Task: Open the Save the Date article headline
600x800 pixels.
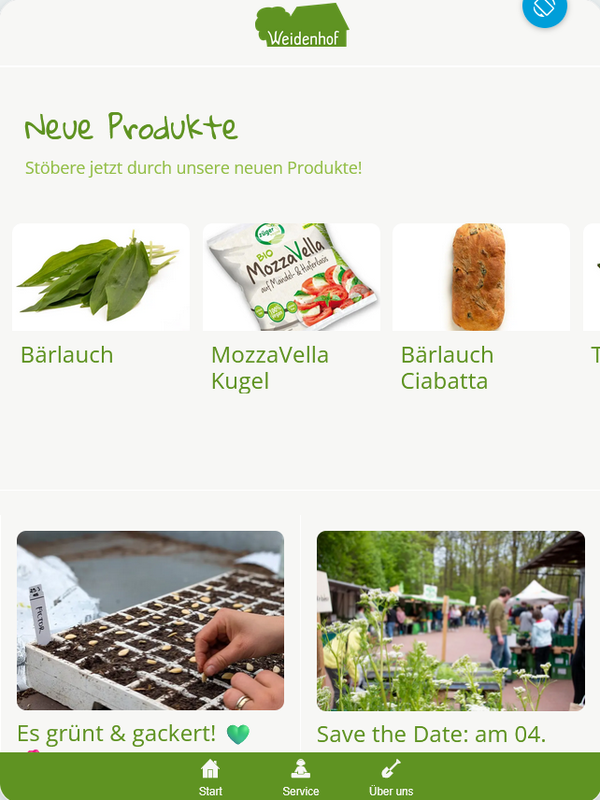Action: (431, 735)
